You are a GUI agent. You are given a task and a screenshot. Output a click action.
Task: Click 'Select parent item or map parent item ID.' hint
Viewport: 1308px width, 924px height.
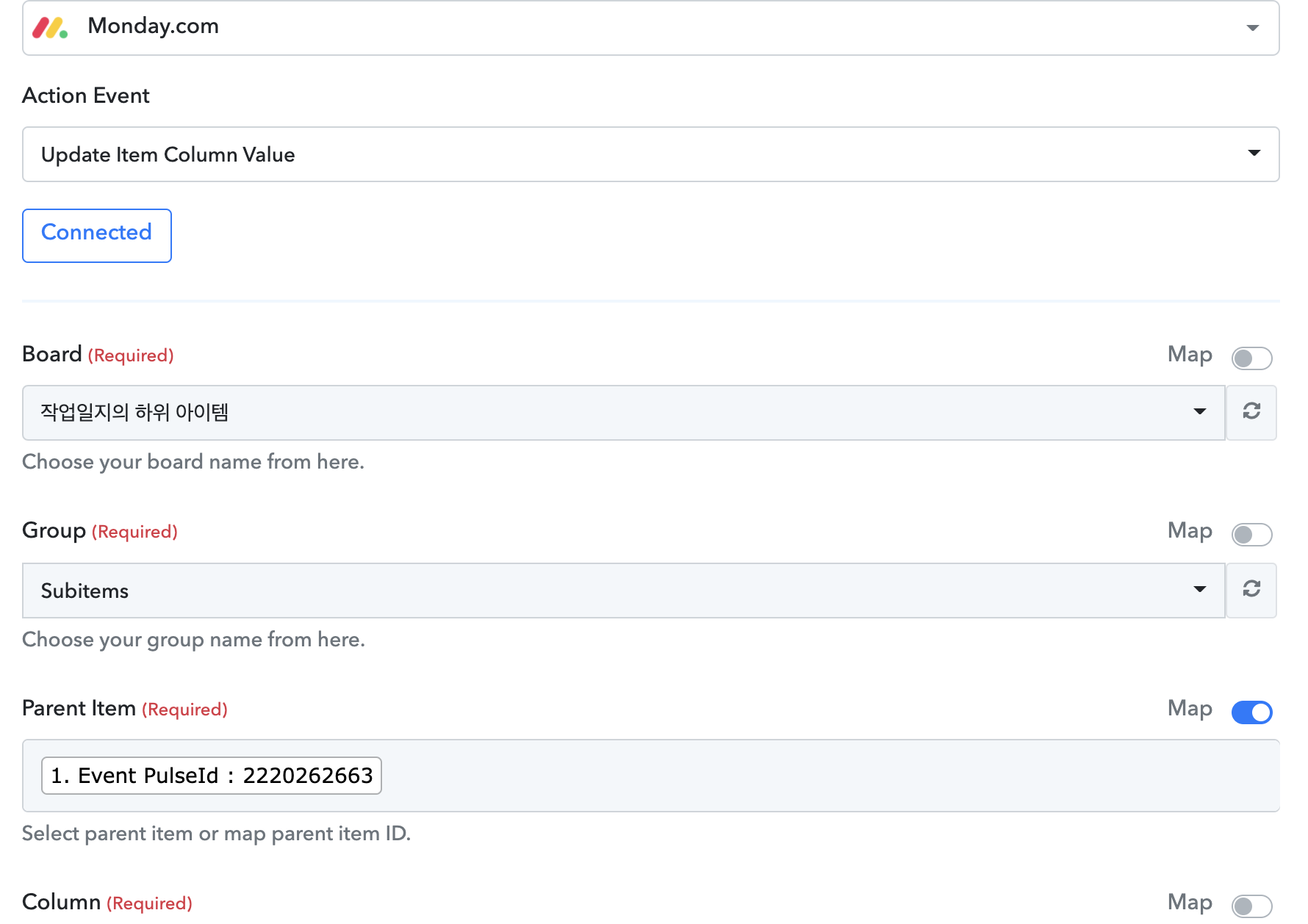click(217, 834)
